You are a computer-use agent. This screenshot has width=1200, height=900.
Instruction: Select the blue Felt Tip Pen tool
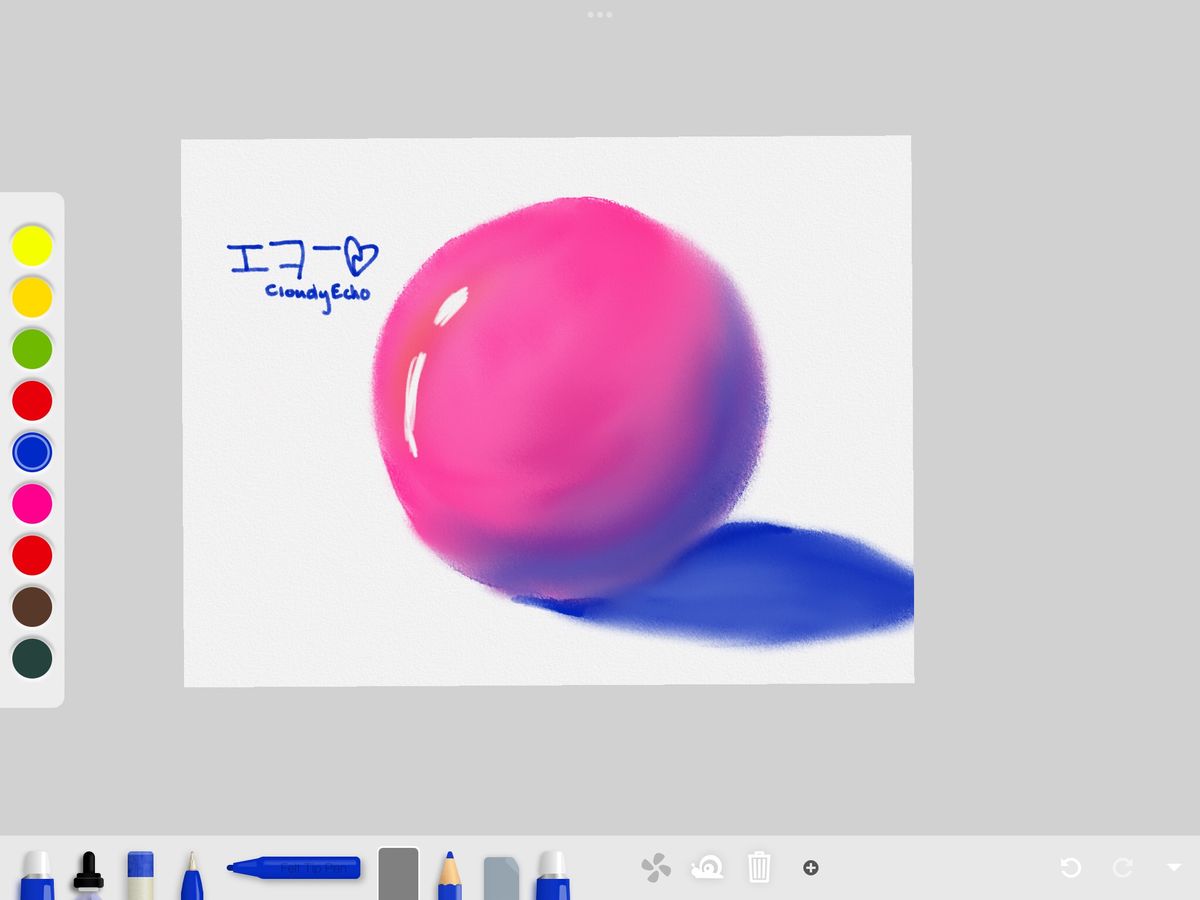click(293, 867)
